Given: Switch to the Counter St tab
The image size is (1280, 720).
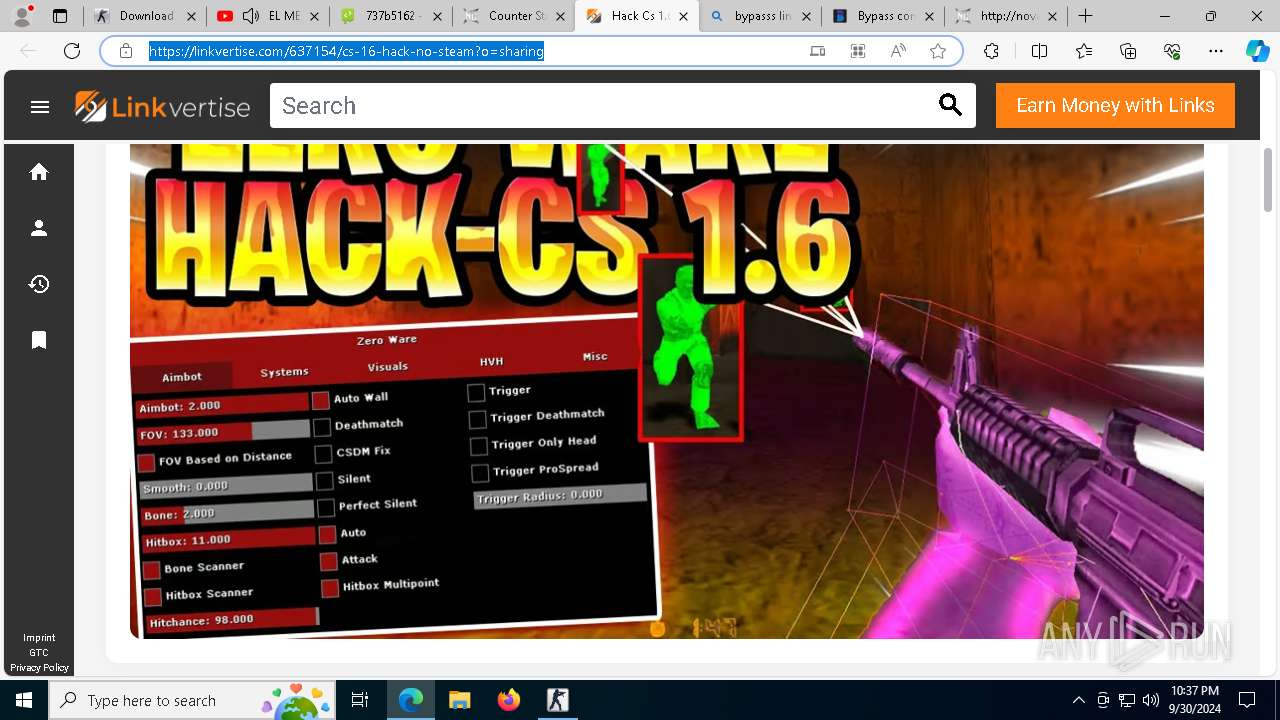Looking at the screenshot, I should pos(513,16).
